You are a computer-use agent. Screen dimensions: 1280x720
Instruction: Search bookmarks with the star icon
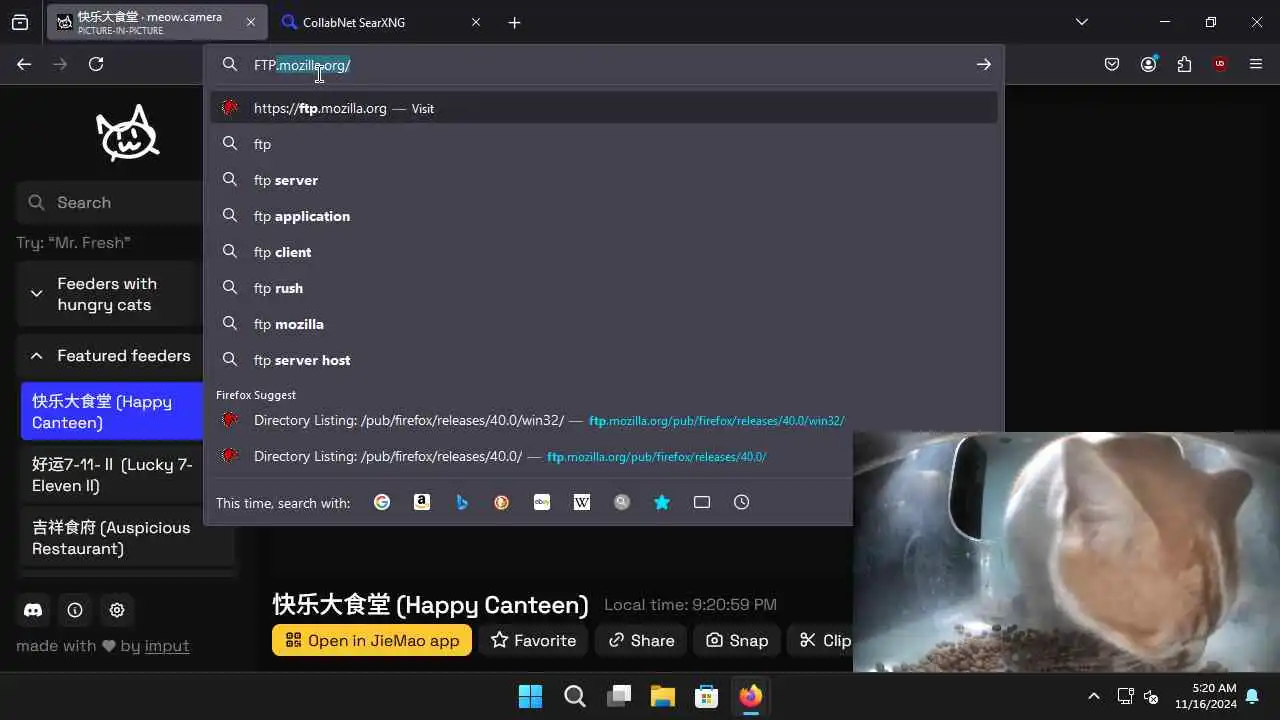(x=662, y=502)
